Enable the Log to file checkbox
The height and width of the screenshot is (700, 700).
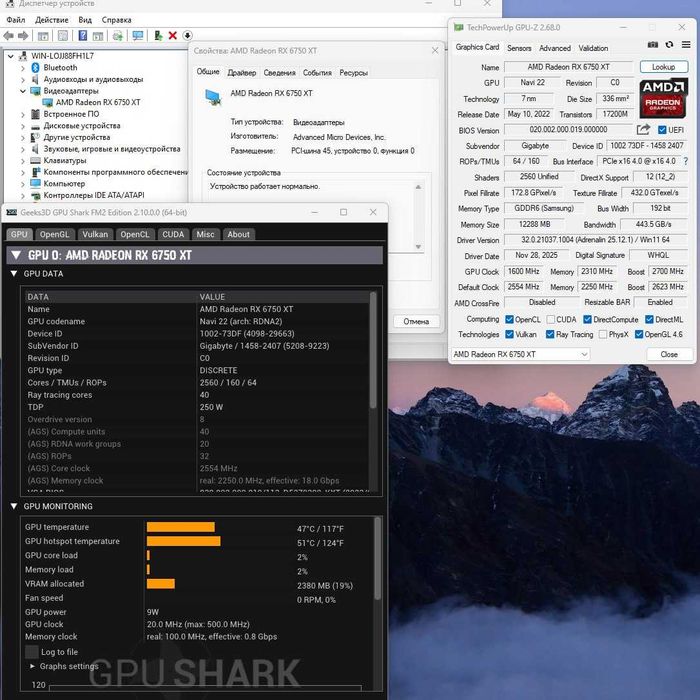coord(32,652)
